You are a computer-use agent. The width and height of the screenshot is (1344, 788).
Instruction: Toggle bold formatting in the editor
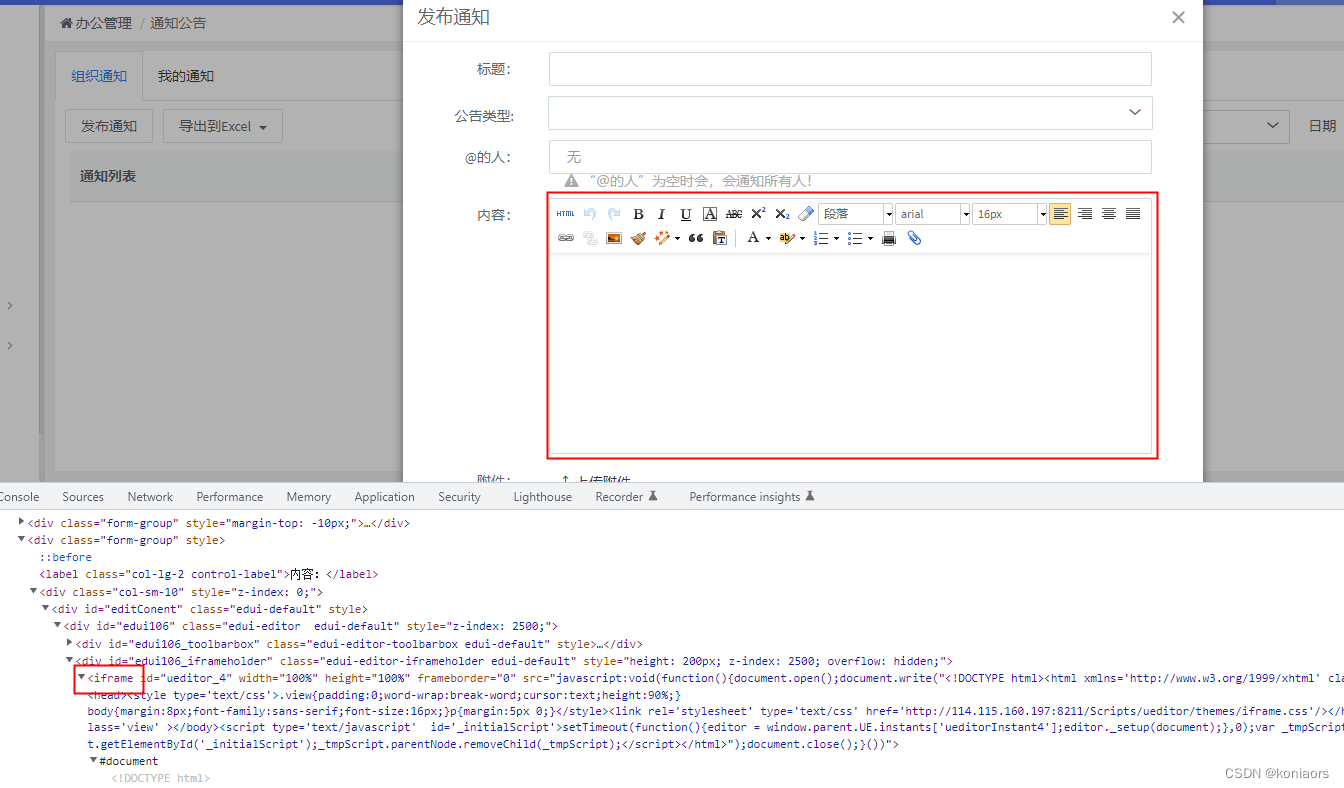tap(638, 213)
